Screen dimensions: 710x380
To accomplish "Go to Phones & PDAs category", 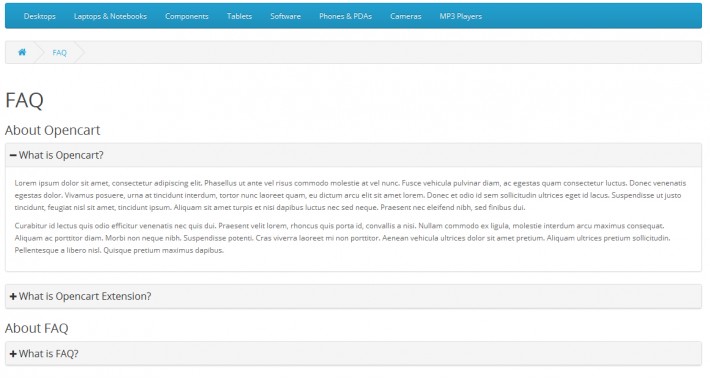I will [345, 16].
